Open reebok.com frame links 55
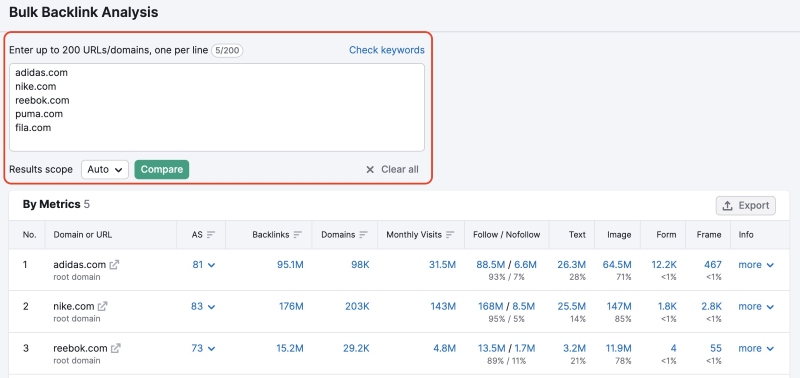 [x=716, y=348]
